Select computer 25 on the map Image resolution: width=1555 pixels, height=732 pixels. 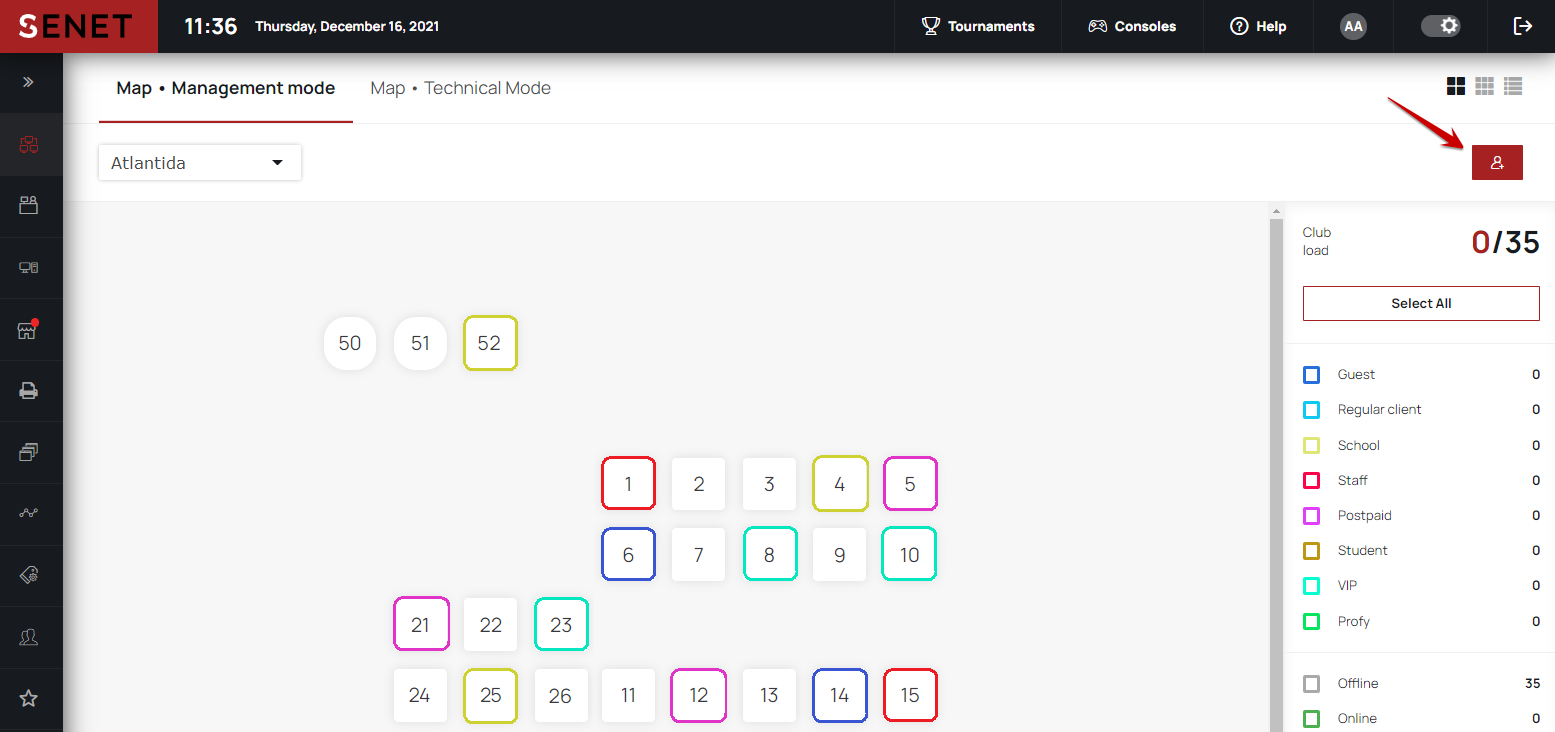(490, 695)
